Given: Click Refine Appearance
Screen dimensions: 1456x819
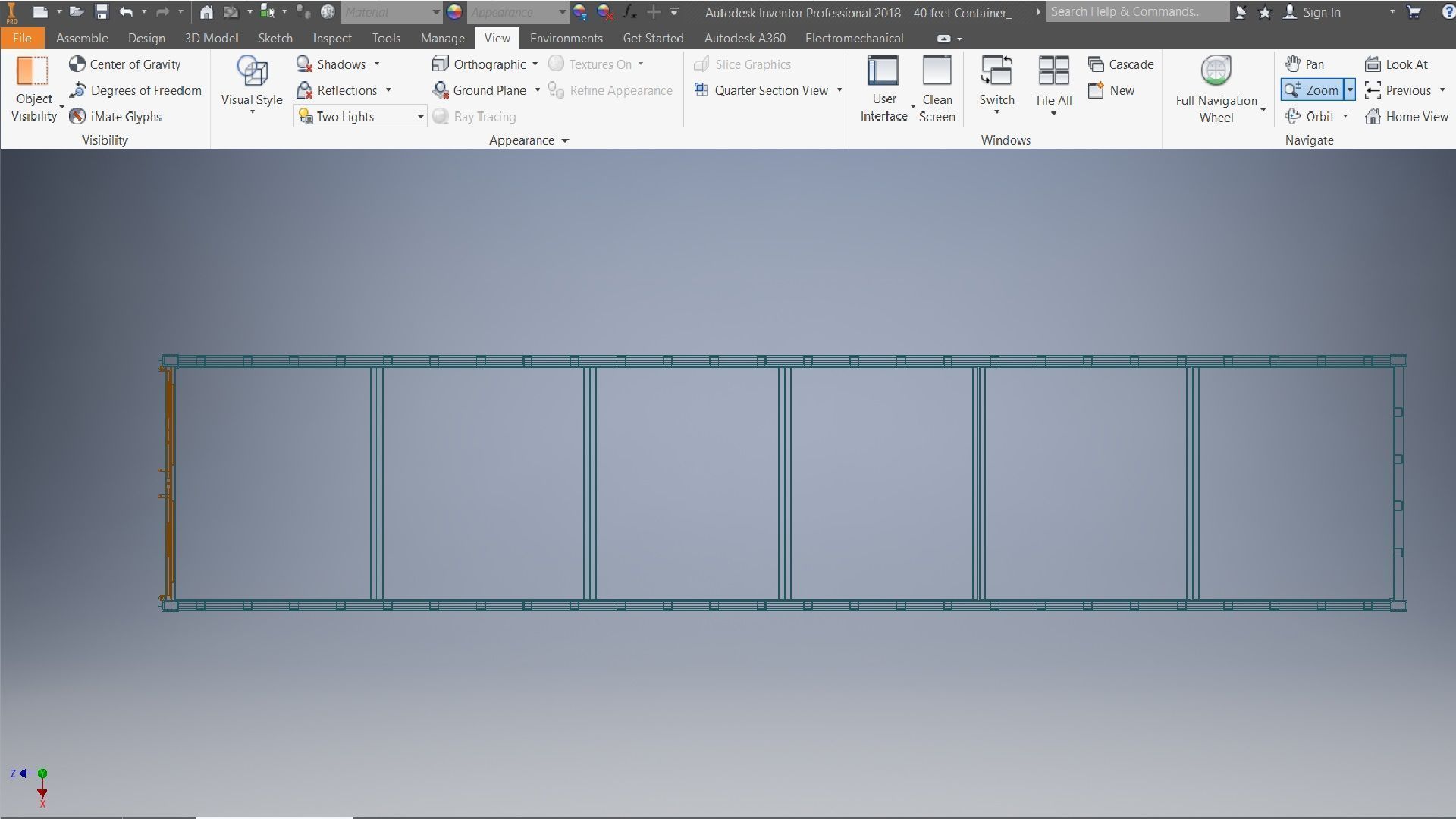Looking at the screenshot, I should [x=610, y=90].
